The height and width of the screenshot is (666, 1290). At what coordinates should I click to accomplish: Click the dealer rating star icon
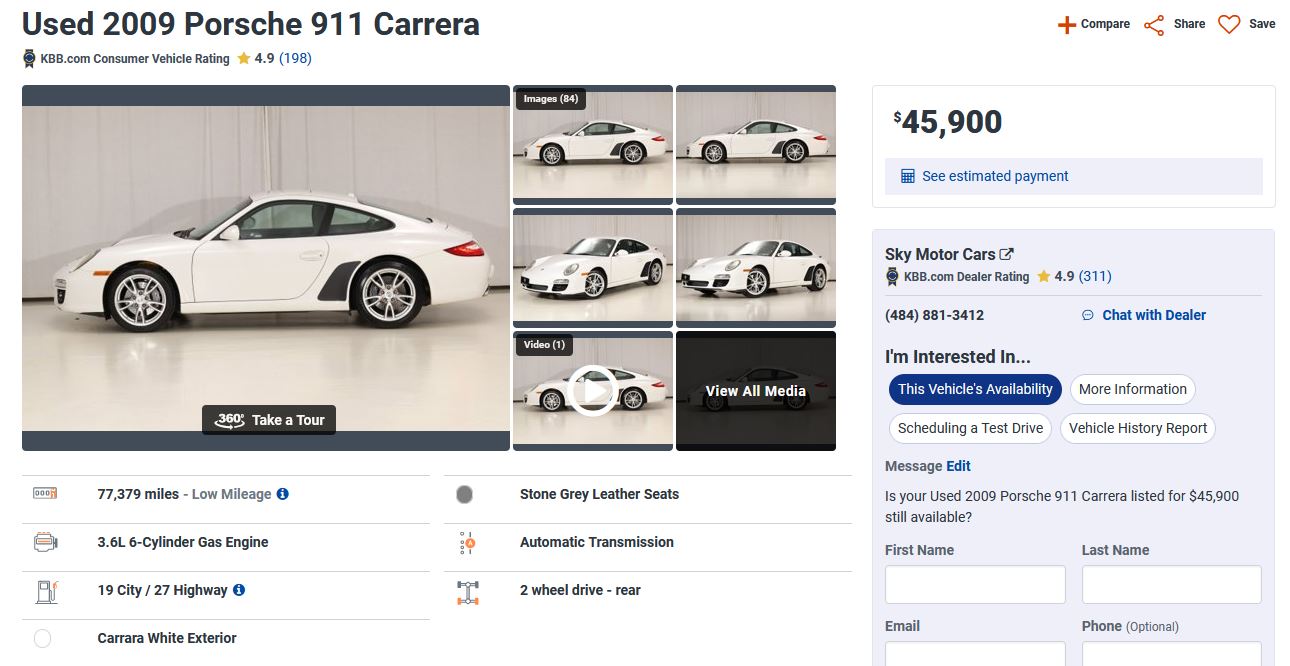click(1043, 276)
